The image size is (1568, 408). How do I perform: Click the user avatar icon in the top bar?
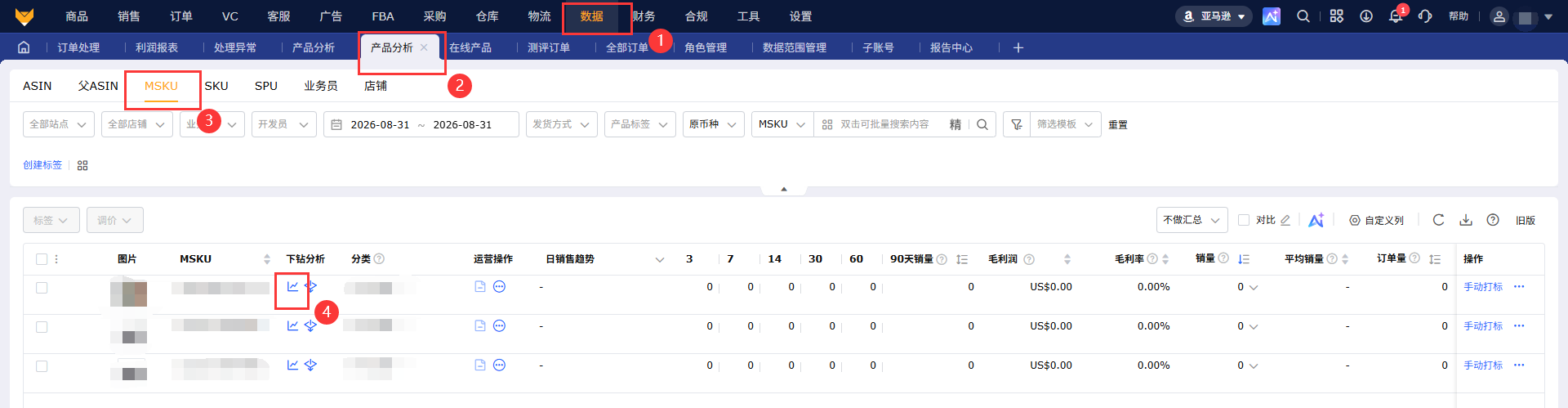[1499, 16]
